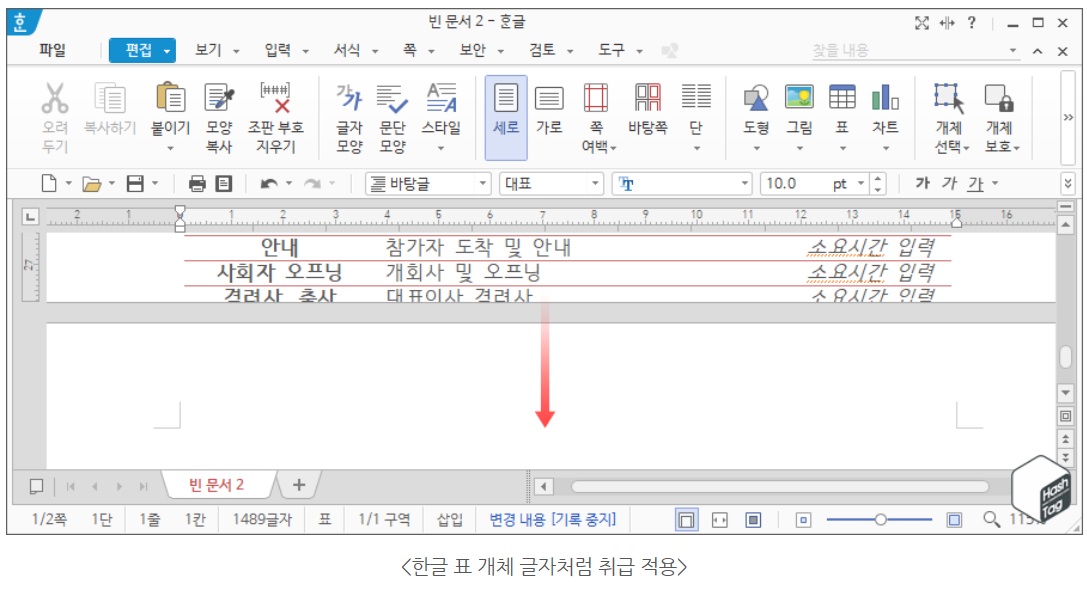Open the 대표 language dropdown
Screen dimensions: 1087x589
(595, 184)
